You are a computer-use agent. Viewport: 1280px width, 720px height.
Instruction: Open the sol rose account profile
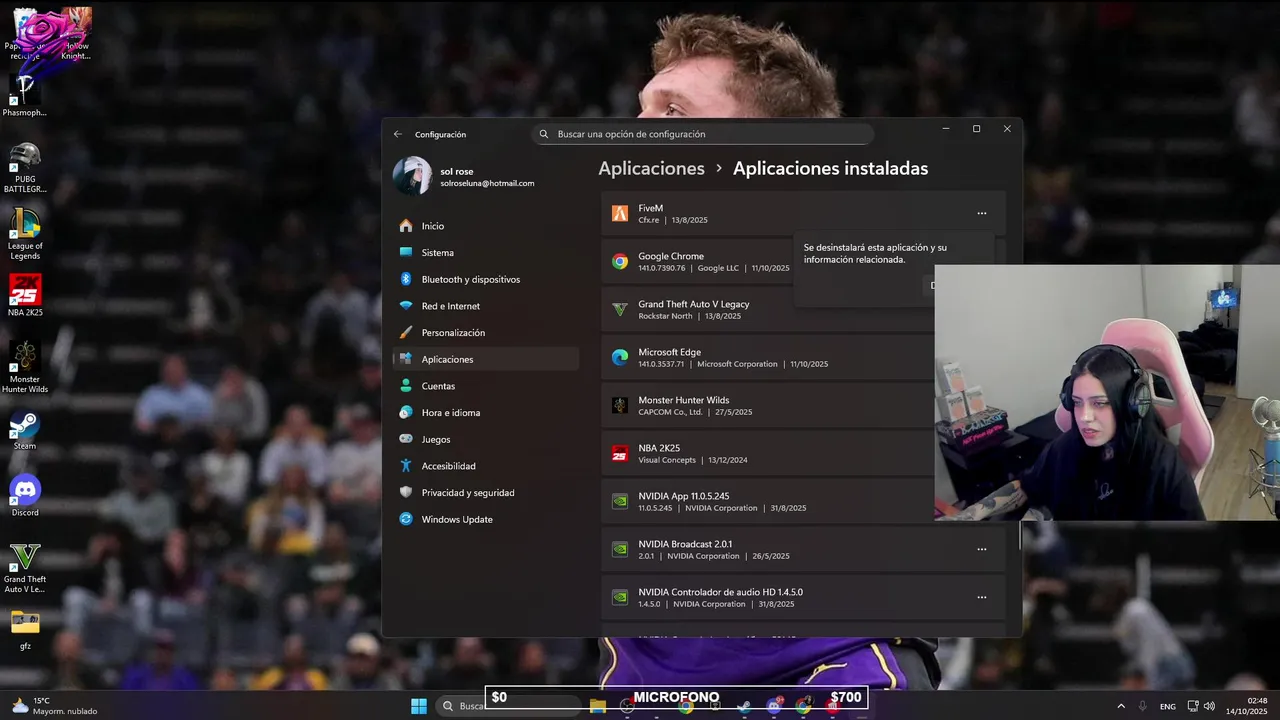(x=465, y=177)
